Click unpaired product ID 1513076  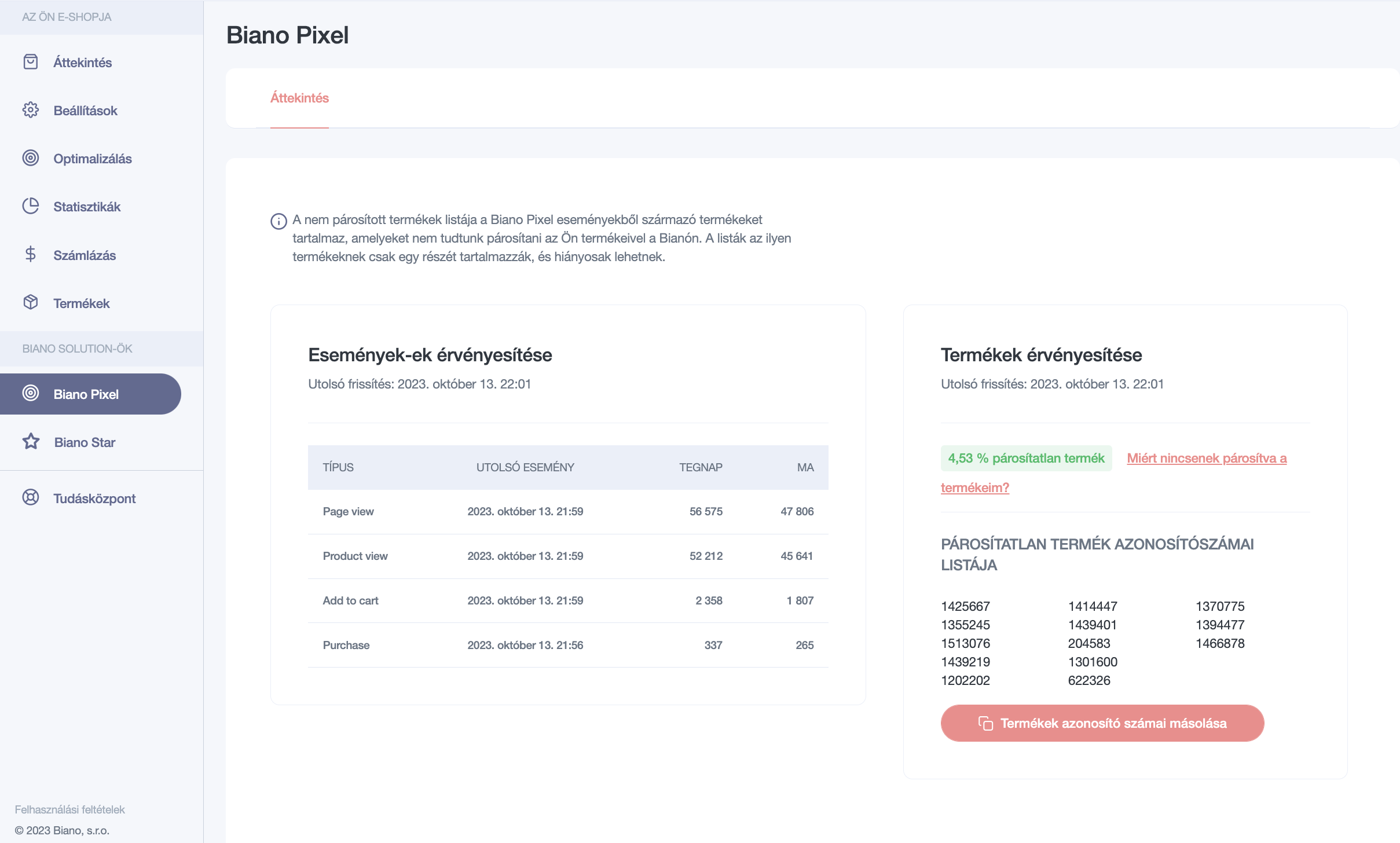[965, 643]
